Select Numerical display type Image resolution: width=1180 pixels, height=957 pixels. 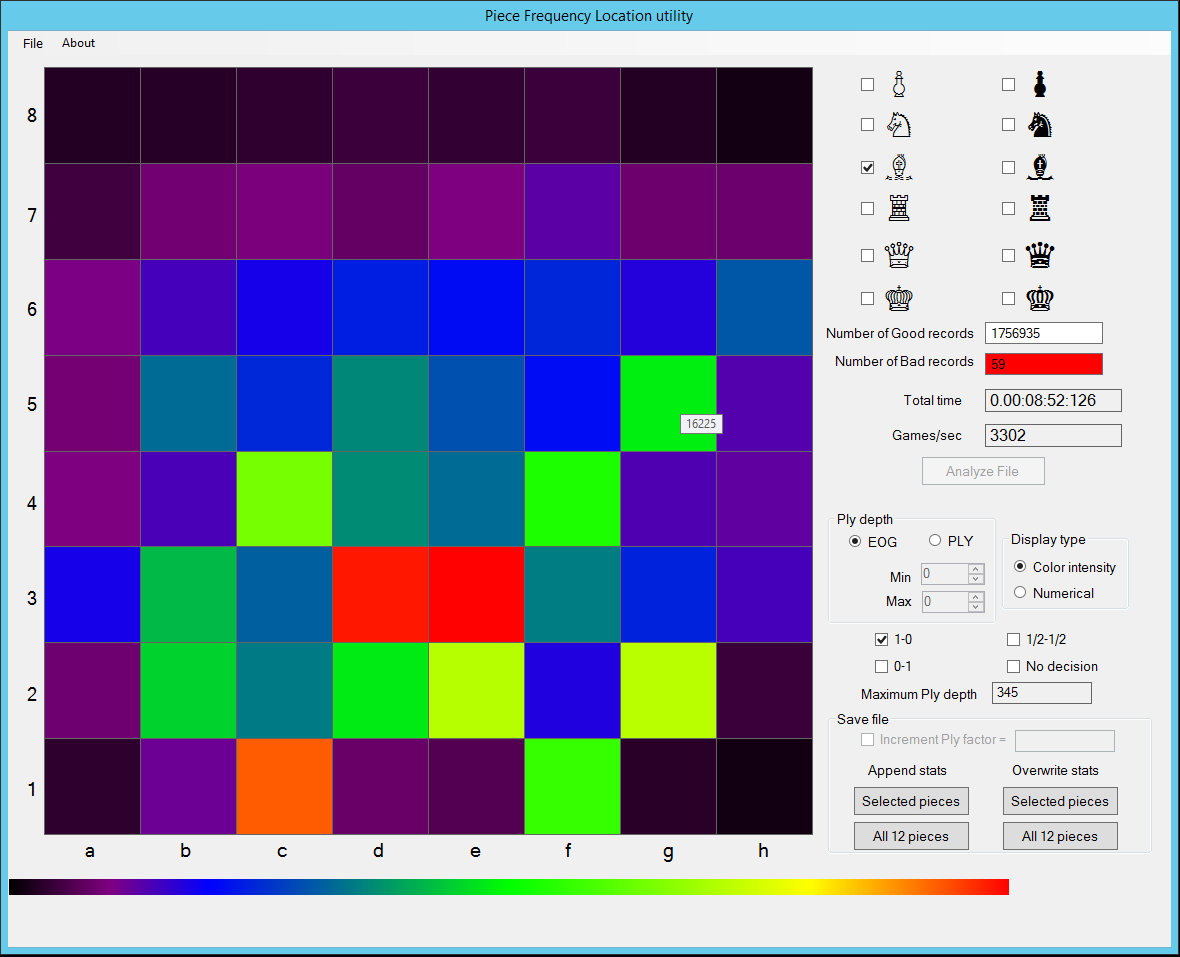click(x=1020, y=593)
